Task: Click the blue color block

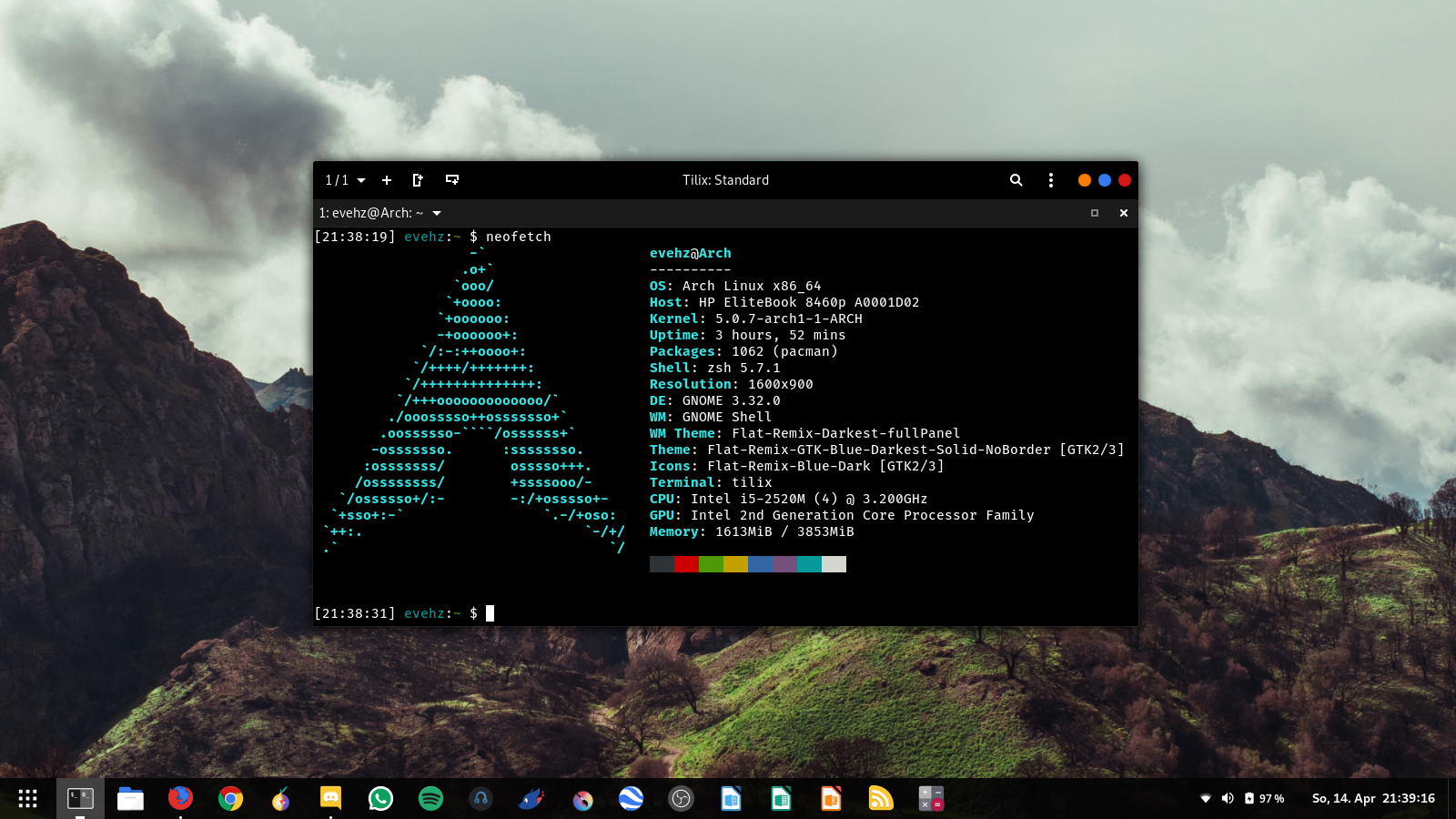Action: click(760, 564)
